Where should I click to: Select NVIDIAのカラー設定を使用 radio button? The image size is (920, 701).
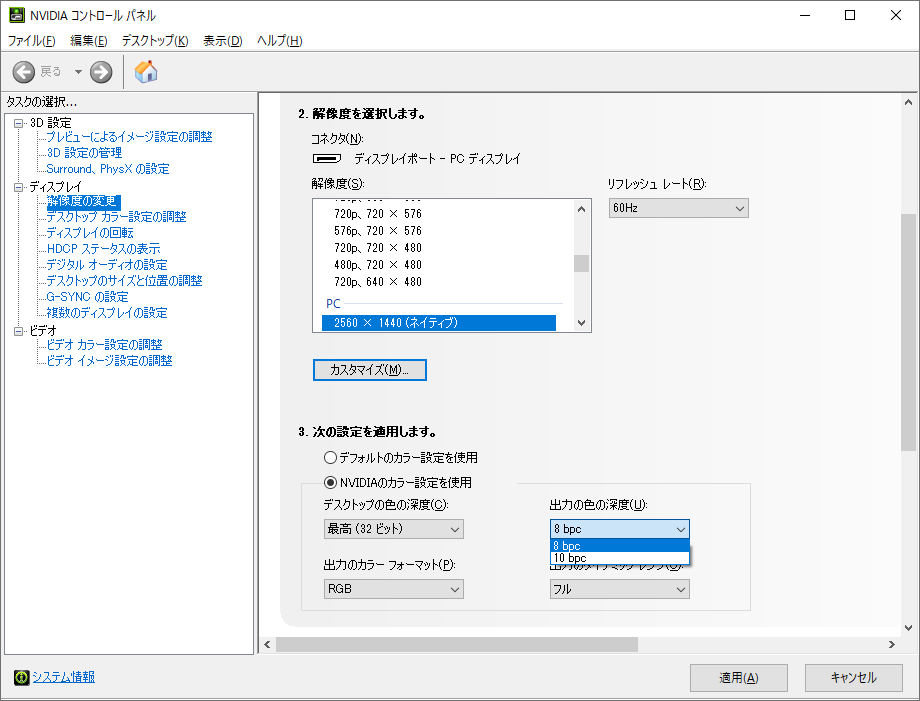pyautogui.click(x=330, y=483)
